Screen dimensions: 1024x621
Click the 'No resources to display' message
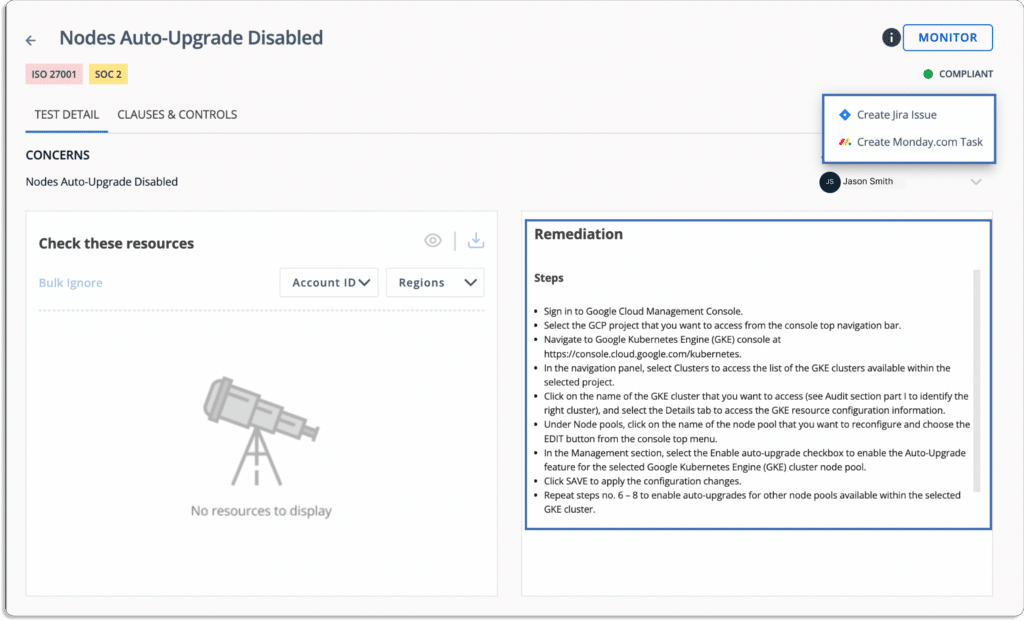[x=261, y=511]
